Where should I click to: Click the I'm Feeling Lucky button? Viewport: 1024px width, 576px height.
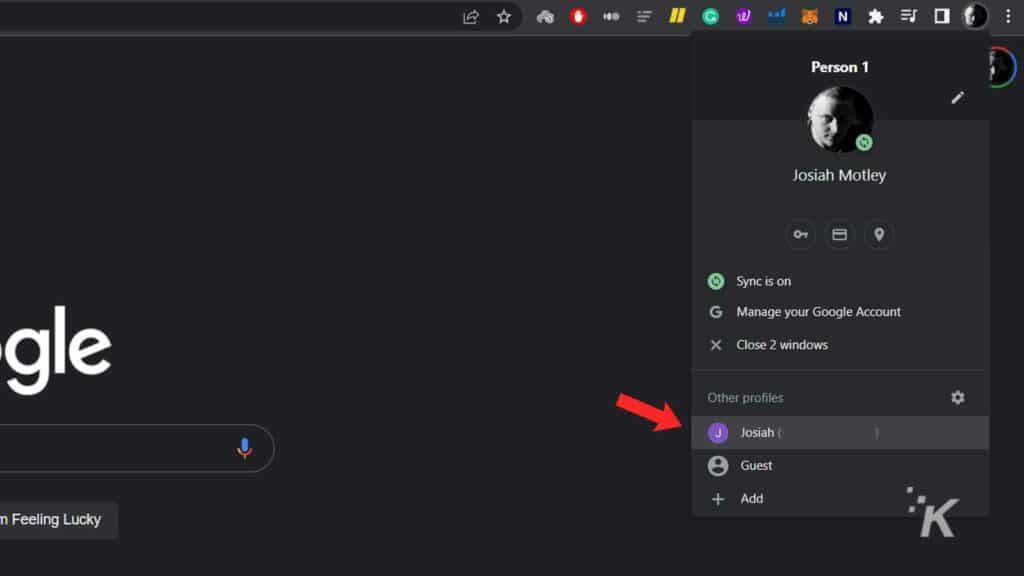tap(57, 520)
